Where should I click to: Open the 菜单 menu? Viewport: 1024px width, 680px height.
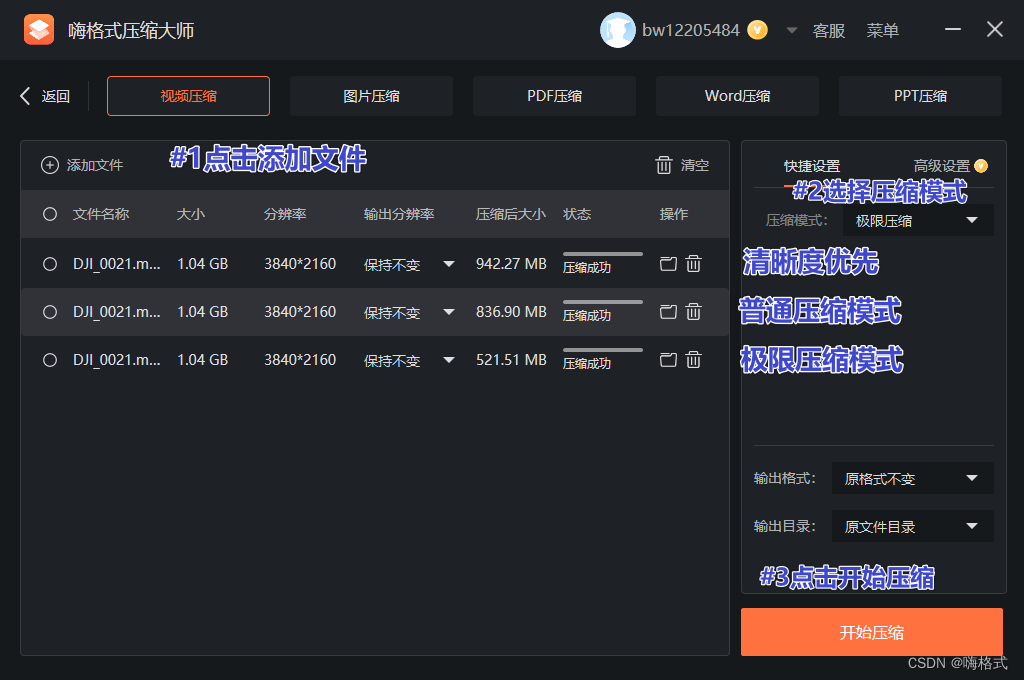(x=882, y=31)
